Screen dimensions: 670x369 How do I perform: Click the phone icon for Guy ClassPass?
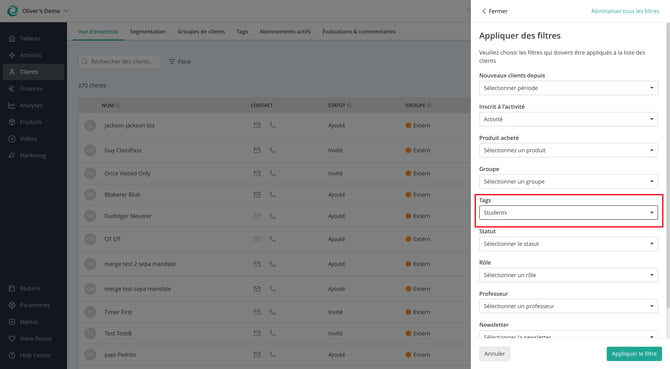click(x=272, y=150)
